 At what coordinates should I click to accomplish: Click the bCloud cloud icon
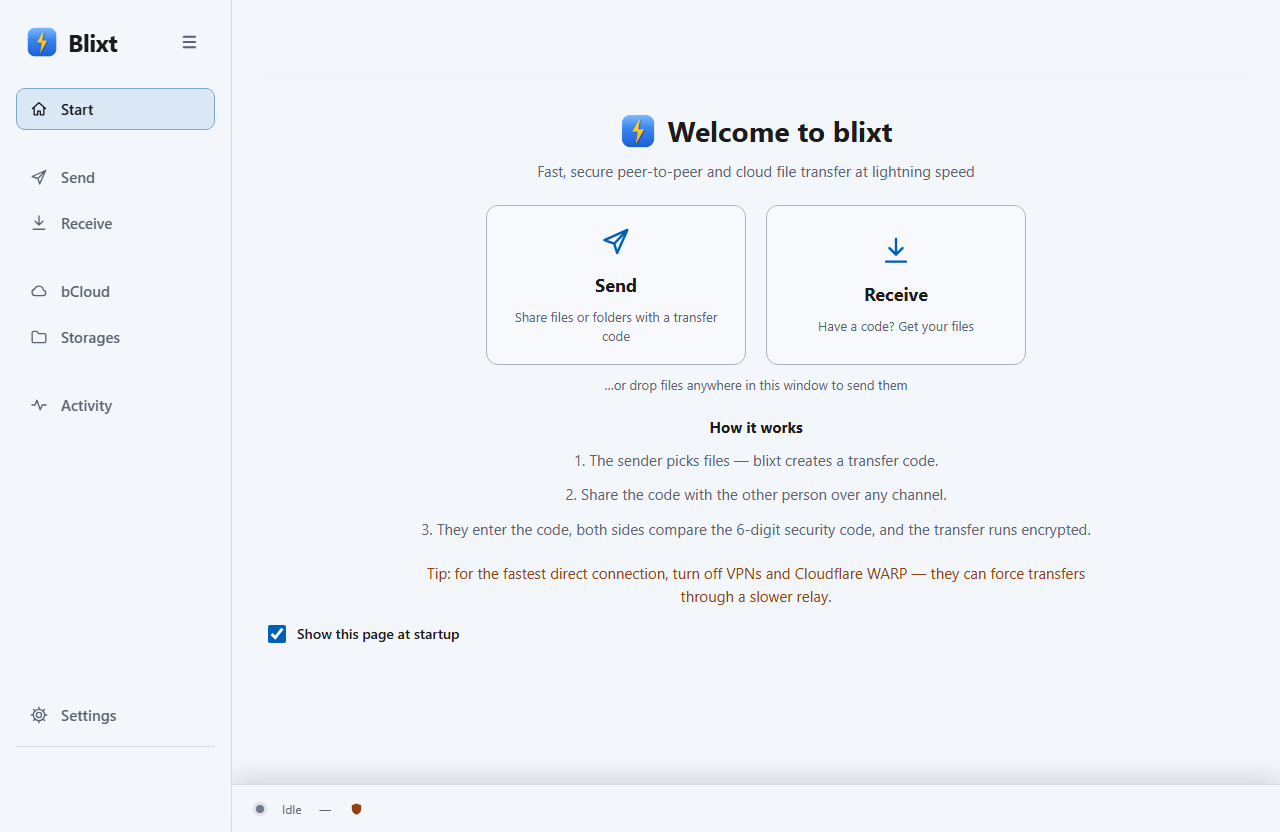(x=39, y=291)
